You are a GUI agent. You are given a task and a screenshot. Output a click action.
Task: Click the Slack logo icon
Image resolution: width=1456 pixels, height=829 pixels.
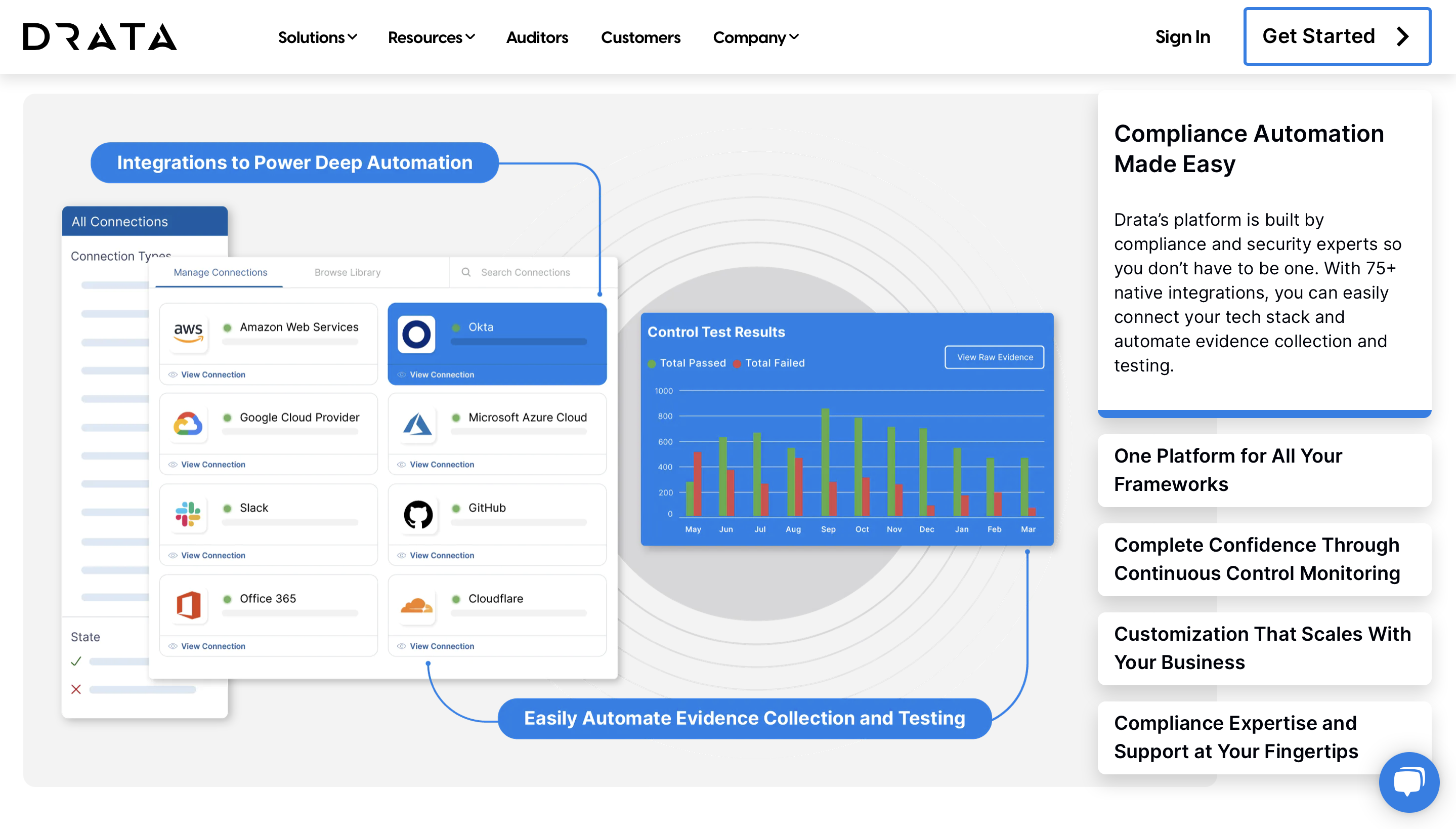pos(188,514)
